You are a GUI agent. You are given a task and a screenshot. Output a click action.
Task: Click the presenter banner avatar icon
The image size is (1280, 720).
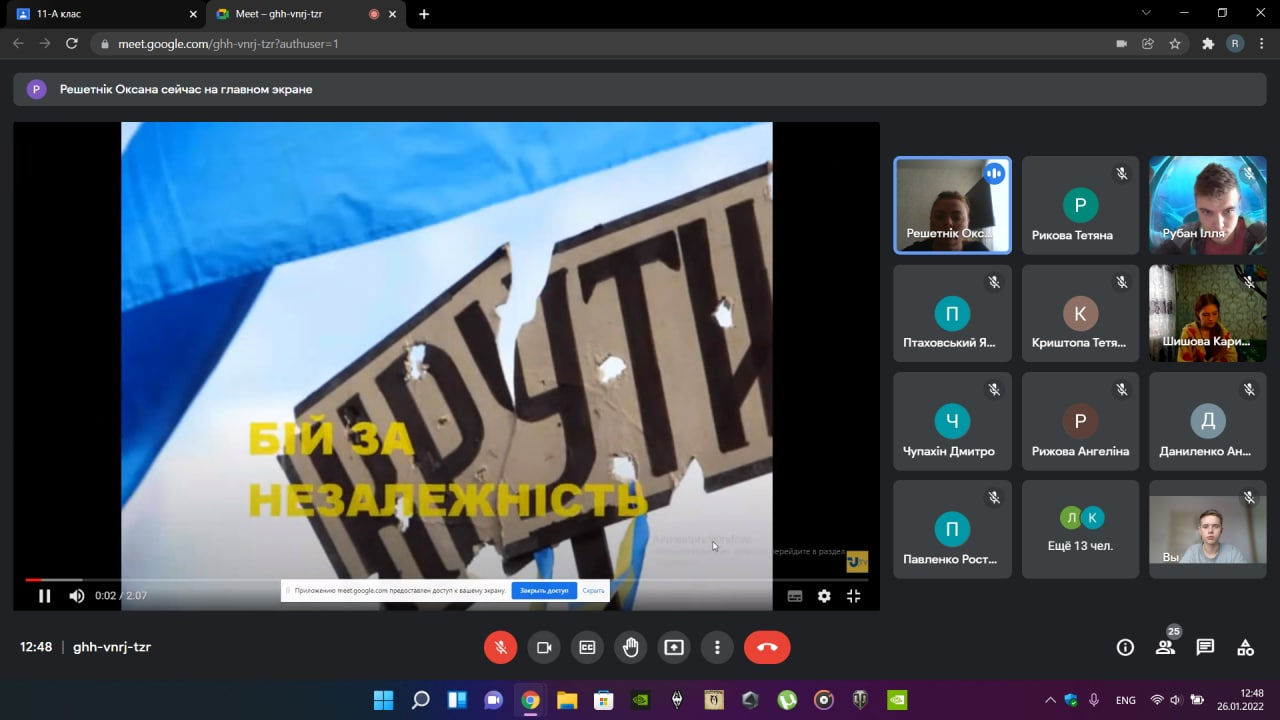click(x=37, y=89)
